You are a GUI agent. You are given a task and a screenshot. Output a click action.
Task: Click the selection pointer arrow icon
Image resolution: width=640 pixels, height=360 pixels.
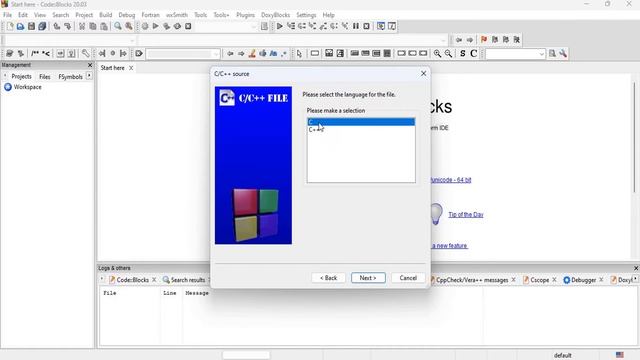[x=300, y=53]
